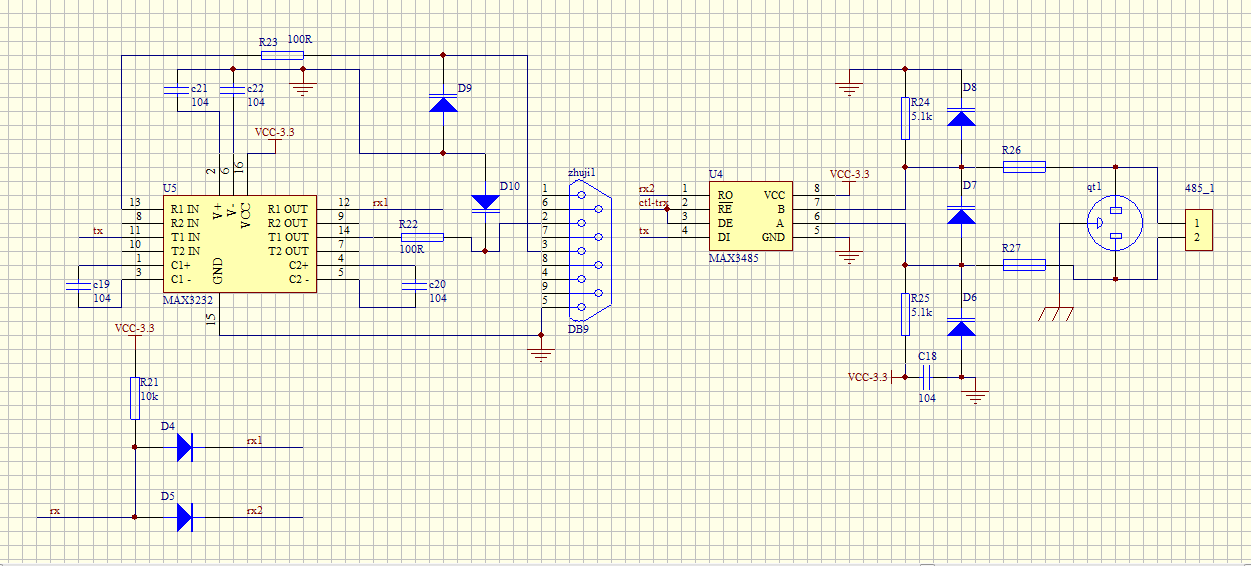Click the U5 designator text
This screenshot has width=1251, height=566.
click(x=169, y=189)
